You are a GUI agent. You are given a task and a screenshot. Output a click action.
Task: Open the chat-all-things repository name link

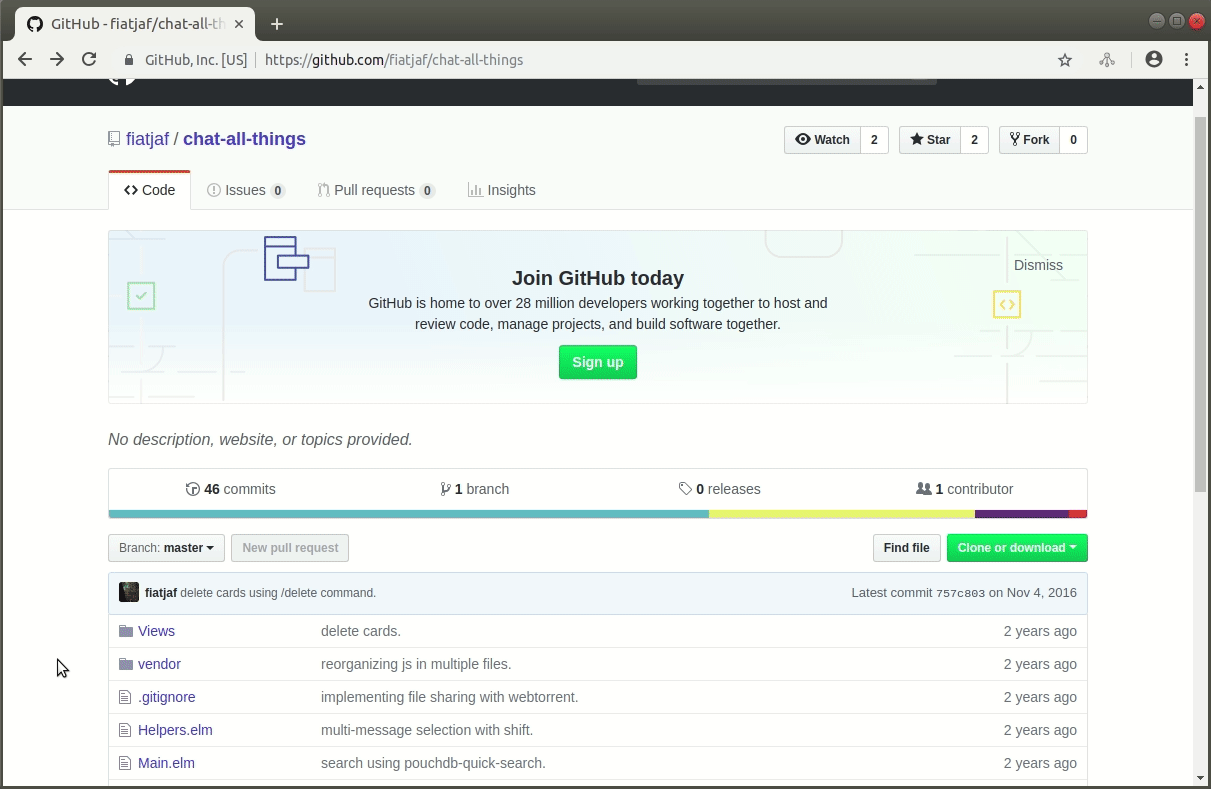[x=244, y=139]
